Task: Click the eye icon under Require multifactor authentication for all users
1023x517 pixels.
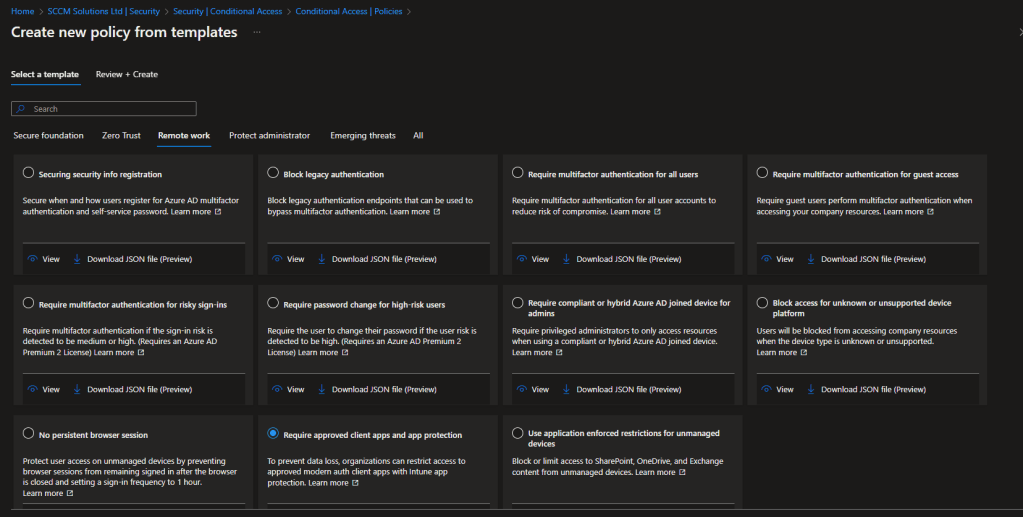Action: (x=520, y=259)
